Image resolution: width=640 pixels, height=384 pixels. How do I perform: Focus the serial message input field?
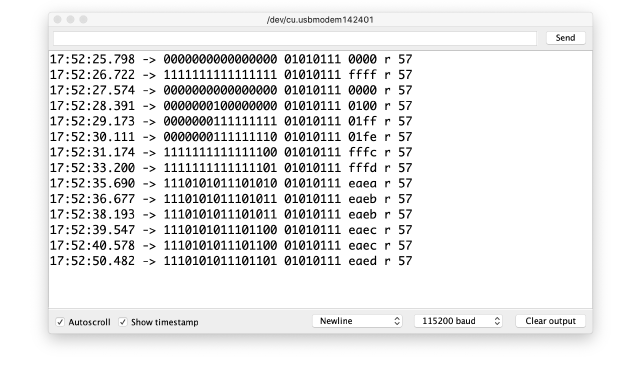(295, 38)
